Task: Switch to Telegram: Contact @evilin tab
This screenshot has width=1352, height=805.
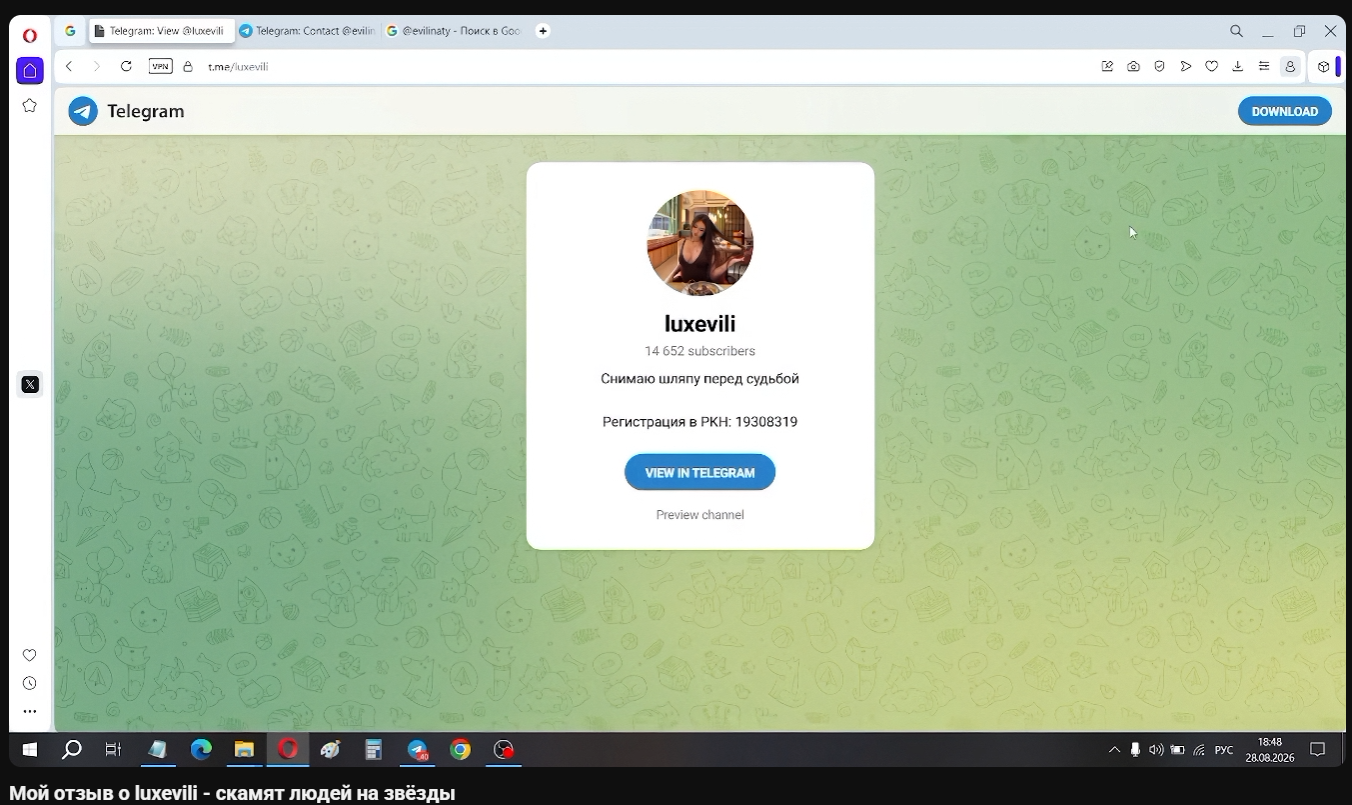Action: 307,31
